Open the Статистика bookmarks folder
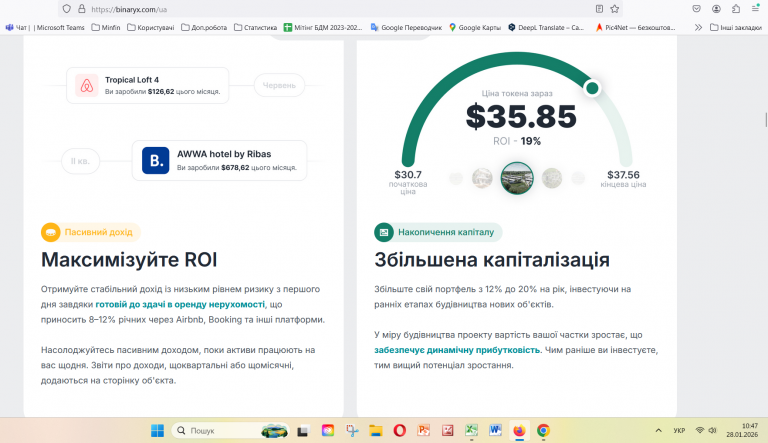This screenshot has height=443, width=768. click(255, 27)
